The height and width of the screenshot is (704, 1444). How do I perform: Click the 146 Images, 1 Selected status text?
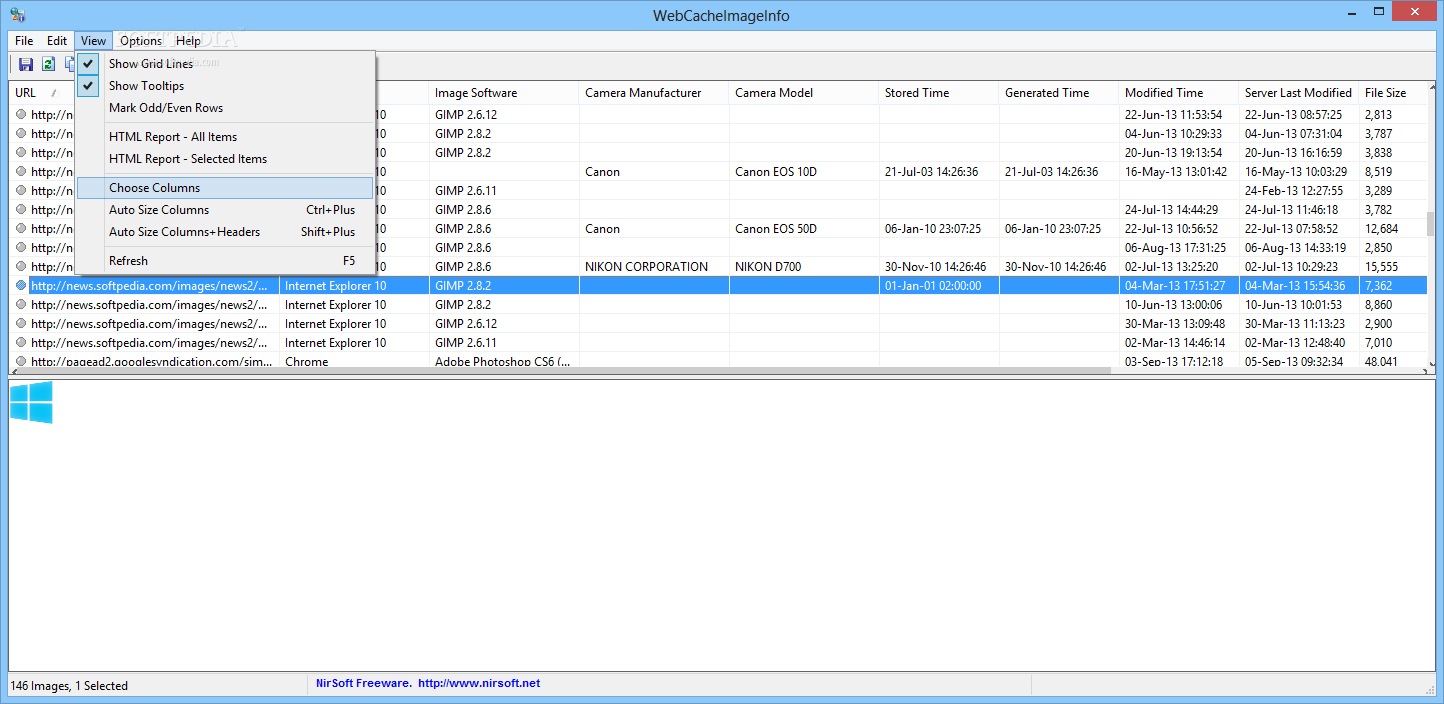[69, 686]
